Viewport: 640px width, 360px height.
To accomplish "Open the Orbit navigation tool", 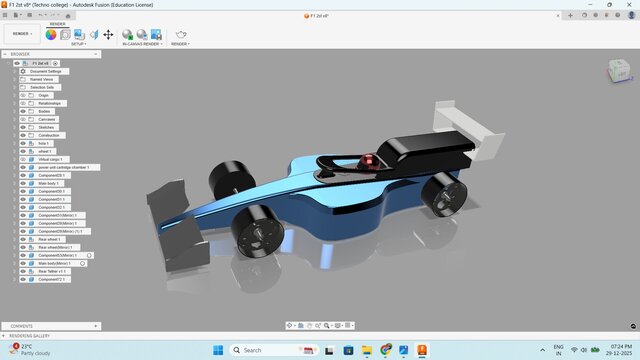I will [289, 325].
